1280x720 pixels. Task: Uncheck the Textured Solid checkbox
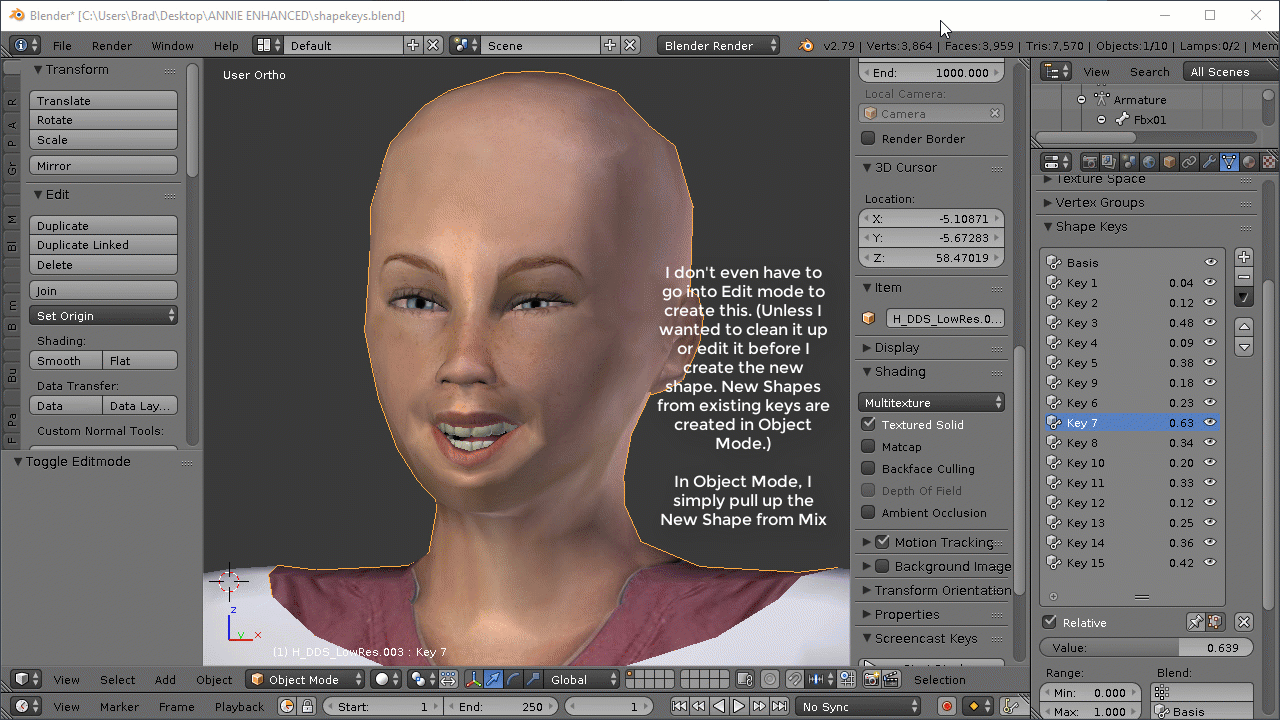click(869, 425)
